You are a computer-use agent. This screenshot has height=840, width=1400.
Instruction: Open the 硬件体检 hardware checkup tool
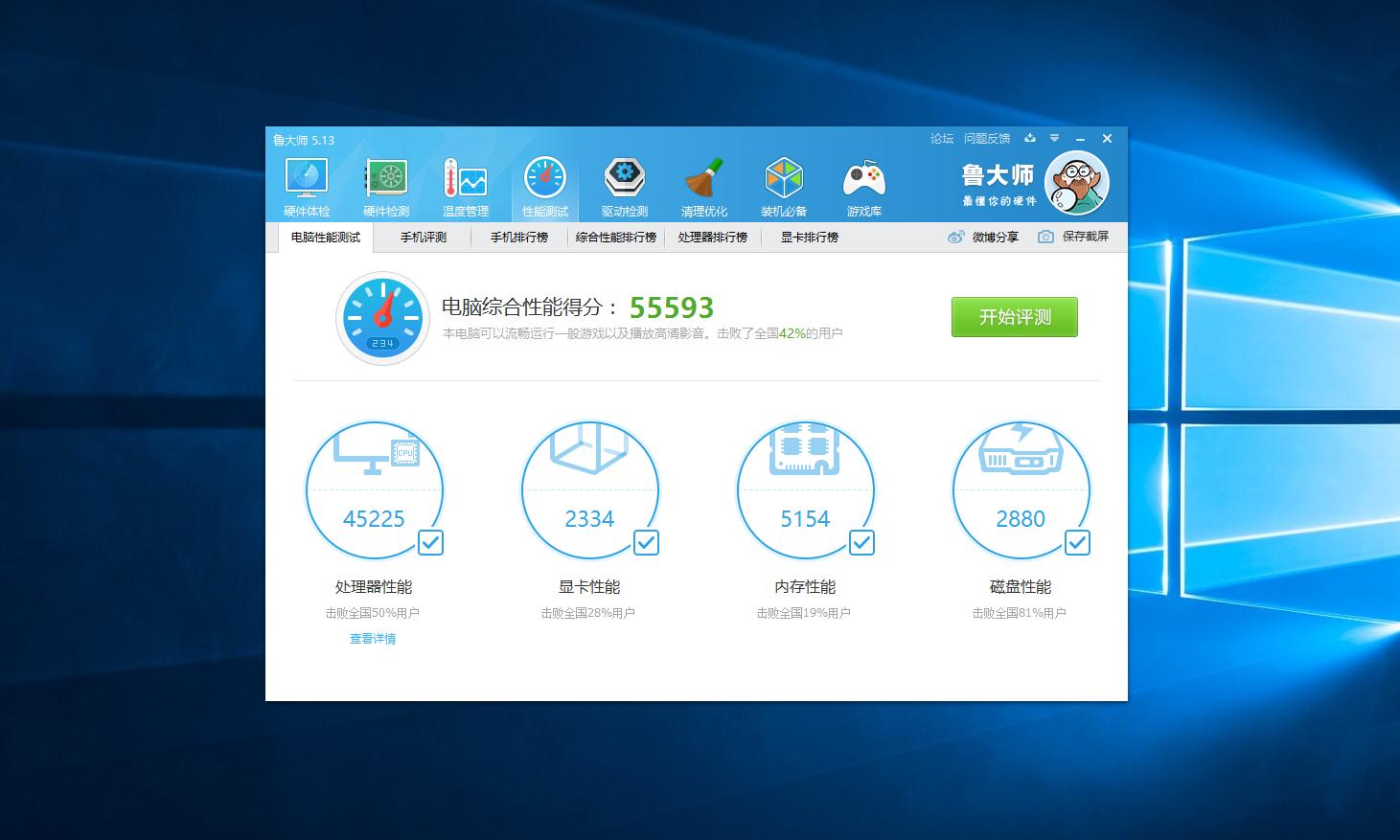pos(305,183)
